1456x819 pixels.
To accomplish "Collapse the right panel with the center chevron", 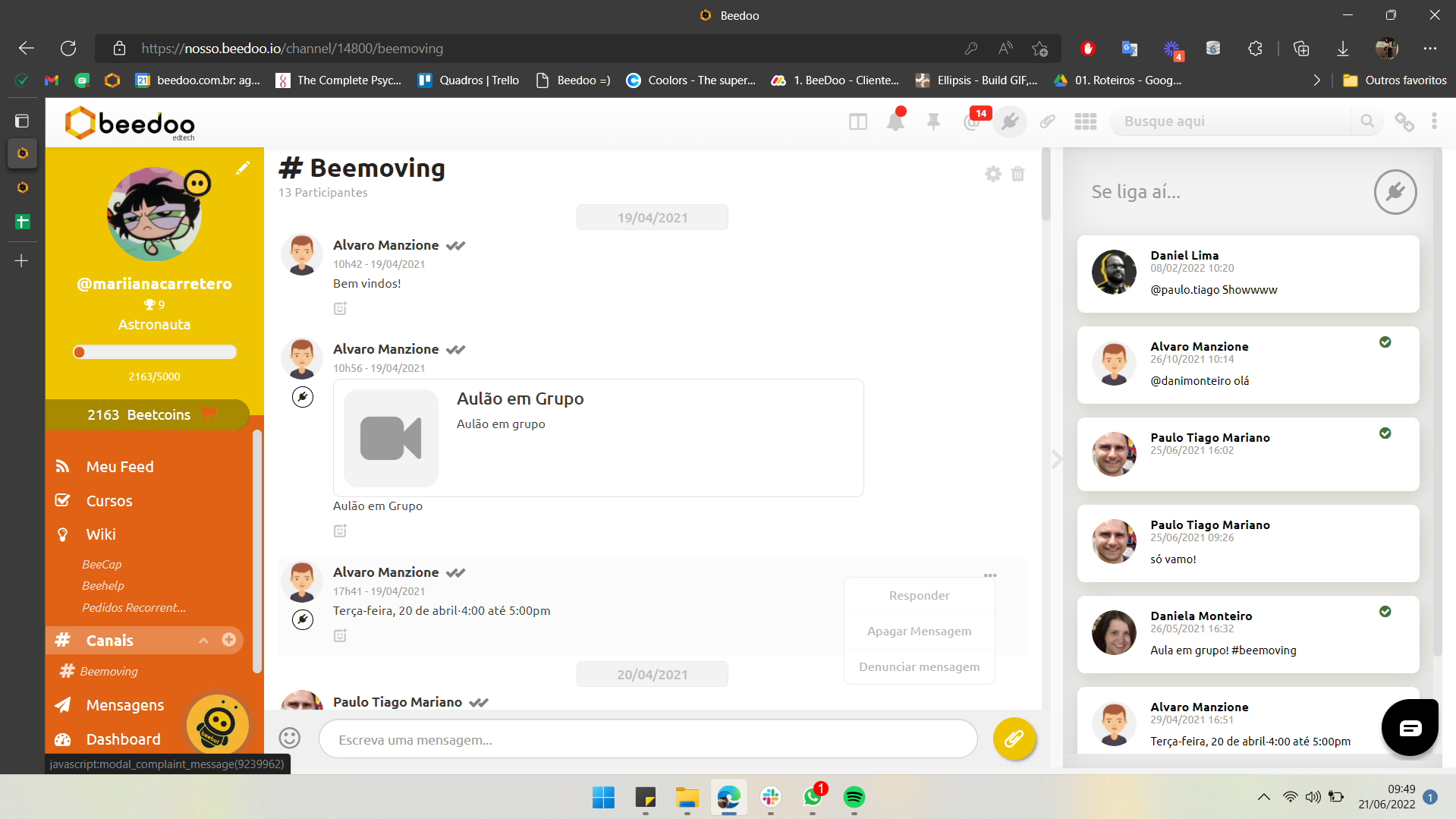I will [1056, 459].
